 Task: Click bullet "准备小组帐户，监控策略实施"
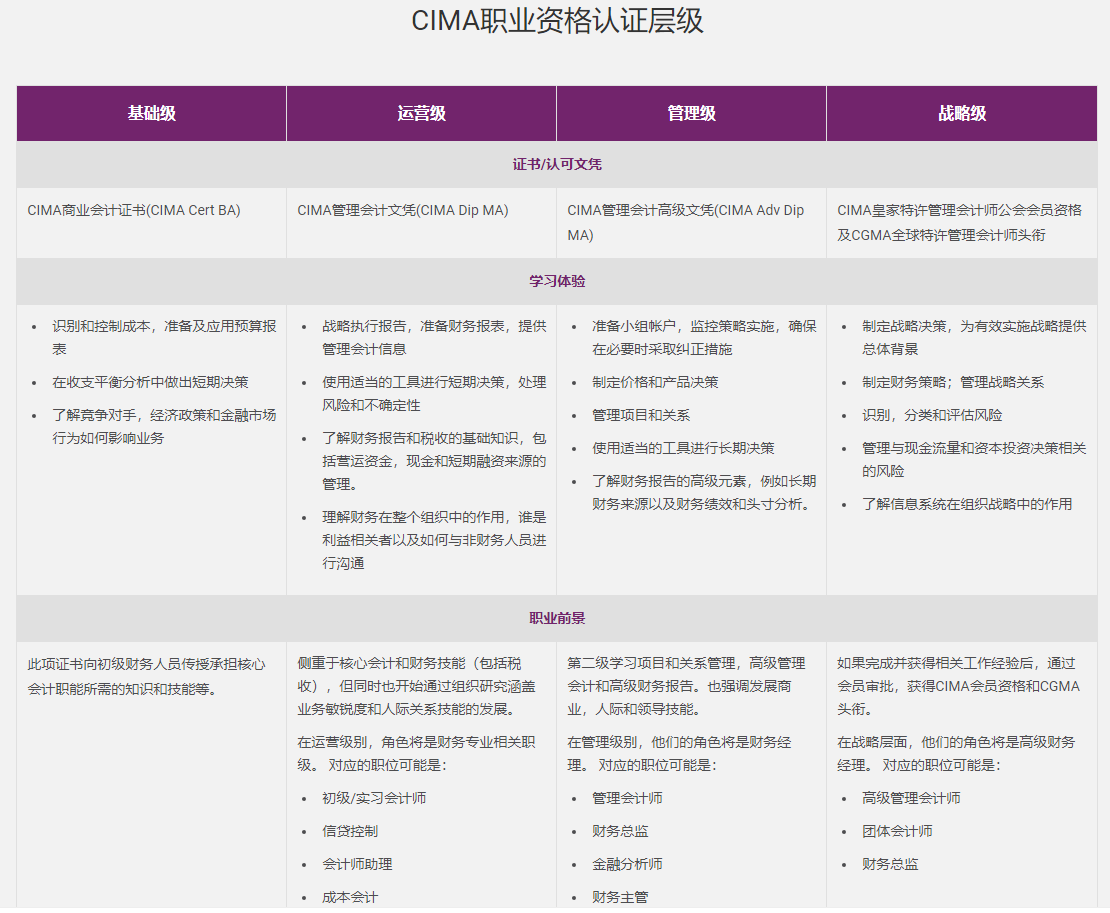pos(704,338)
